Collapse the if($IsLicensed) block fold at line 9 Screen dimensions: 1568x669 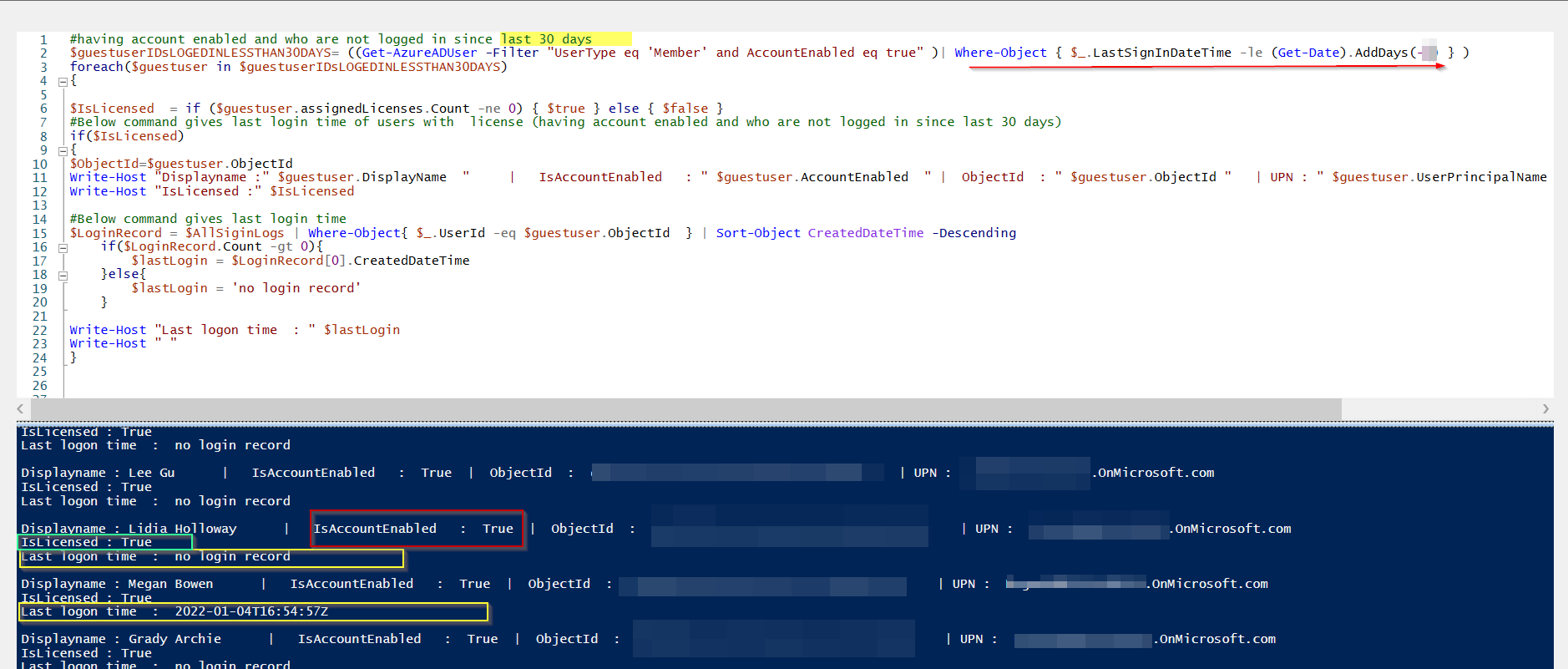pyautogui.click(x=63, y=150)
